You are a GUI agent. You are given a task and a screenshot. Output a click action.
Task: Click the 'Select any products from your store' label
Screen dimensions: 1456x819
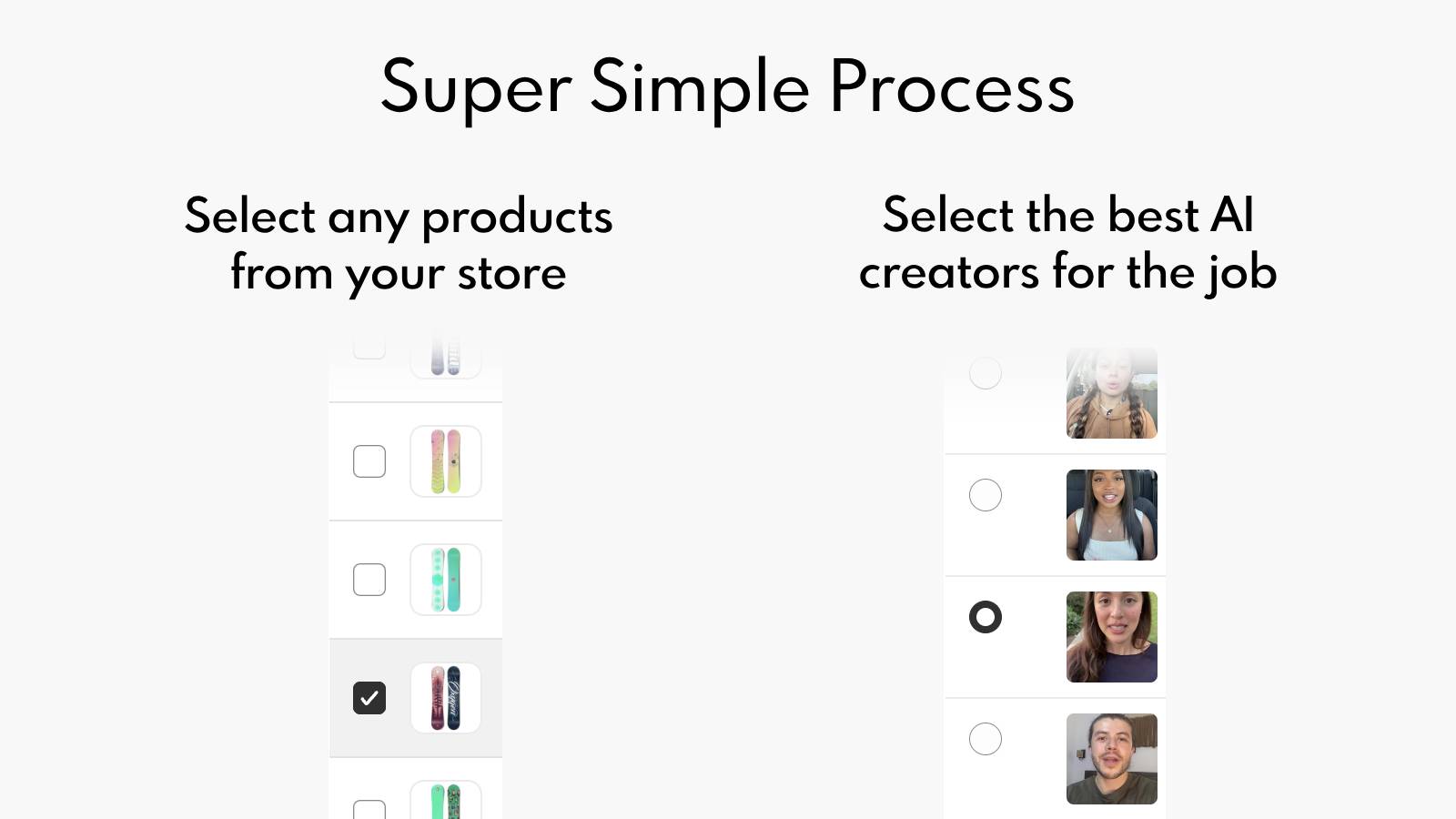coord(399,244)
